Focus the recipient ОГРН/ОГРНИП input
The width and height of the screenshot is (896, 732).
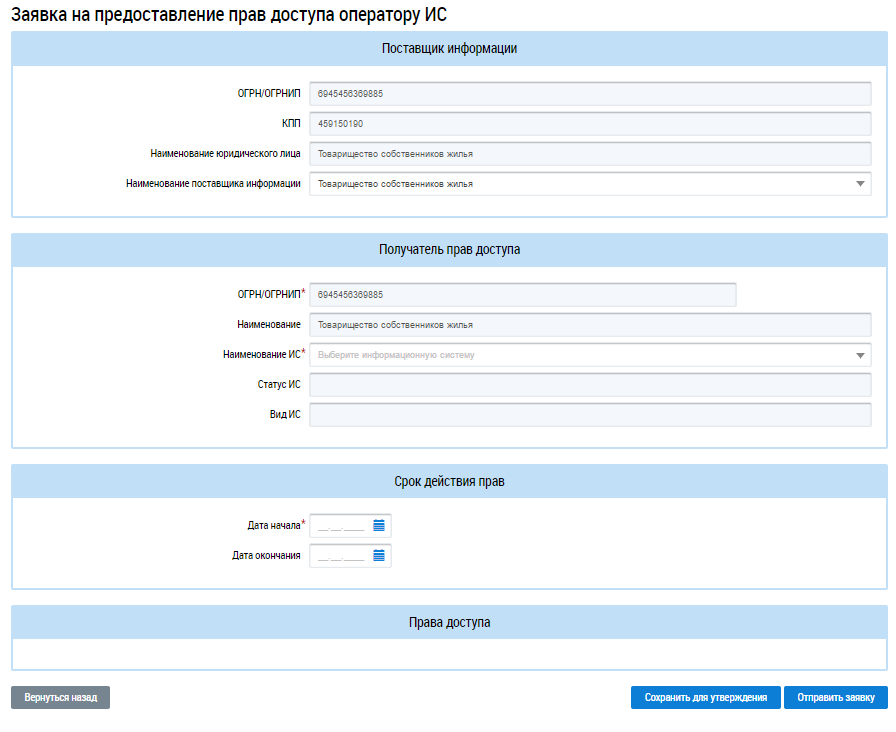522,295
